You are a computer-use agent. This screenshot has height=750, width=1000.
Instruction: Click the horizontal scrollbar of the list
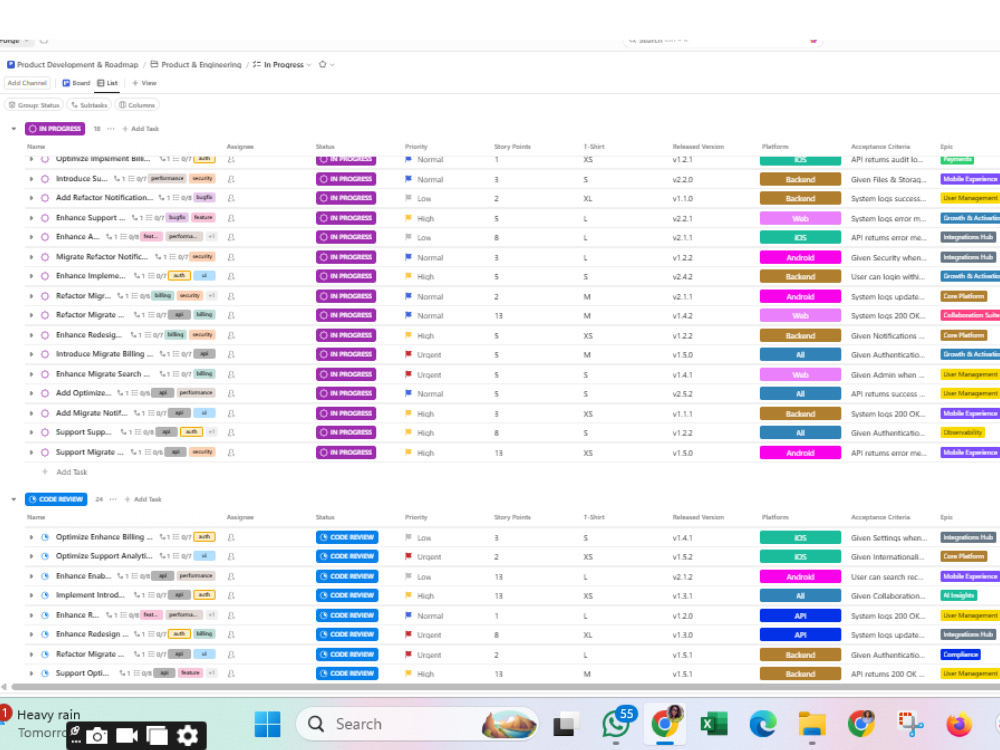coord(504,687)
